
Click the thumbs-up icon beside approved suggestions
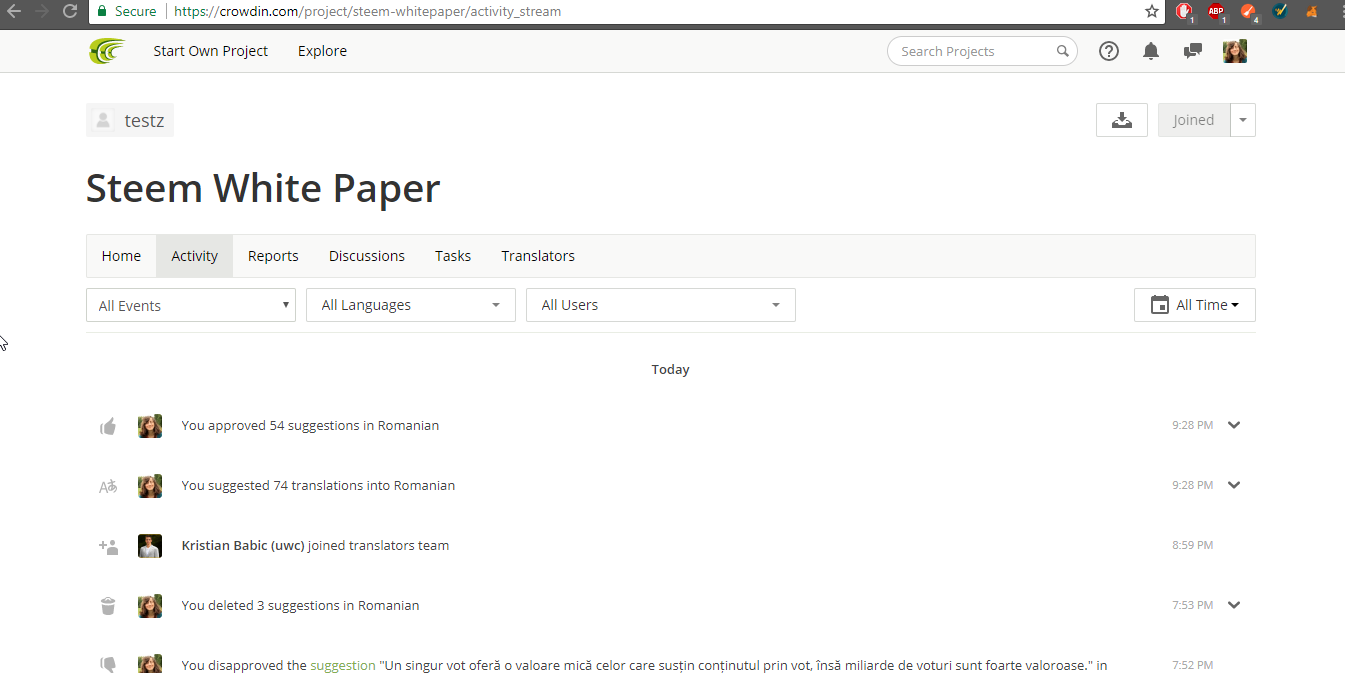click(x=108, y=427)
